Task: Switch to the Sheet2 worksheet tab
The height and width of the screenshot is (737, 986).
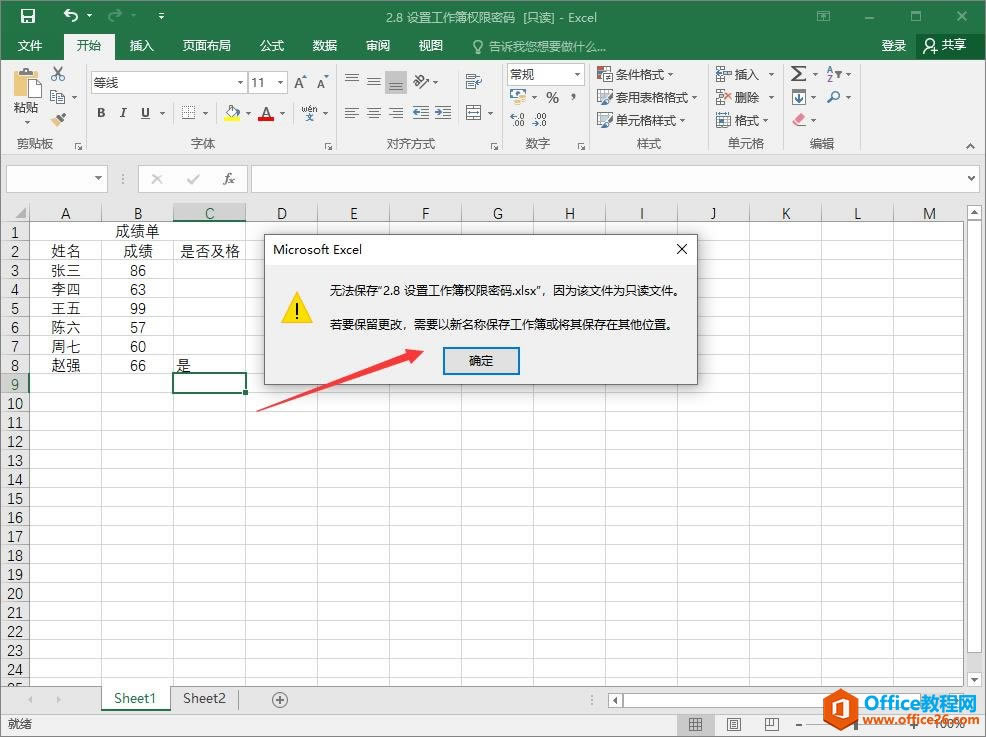Action: 204,698
